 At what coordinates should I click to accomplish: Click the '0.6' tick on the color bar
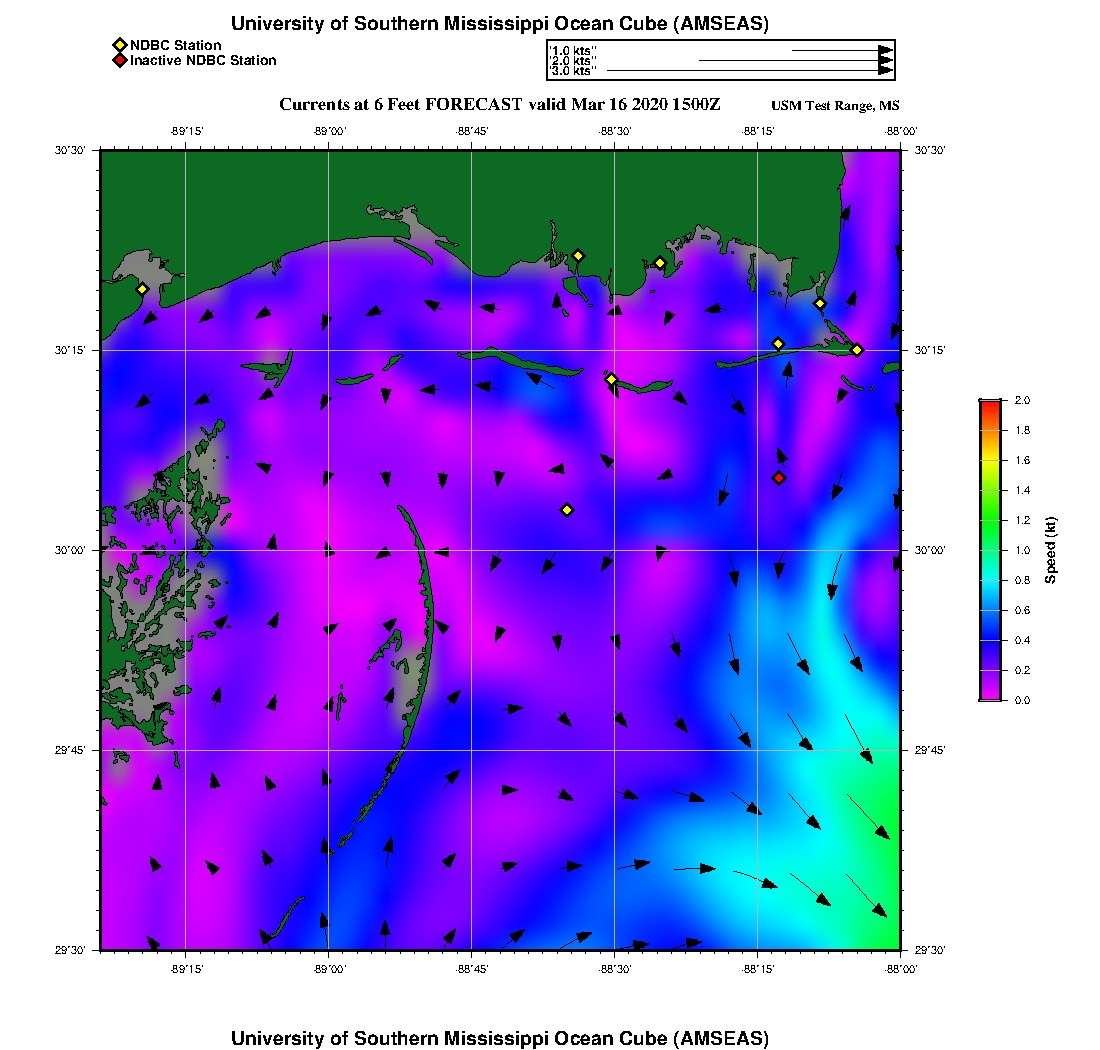tap(1022, 610)
